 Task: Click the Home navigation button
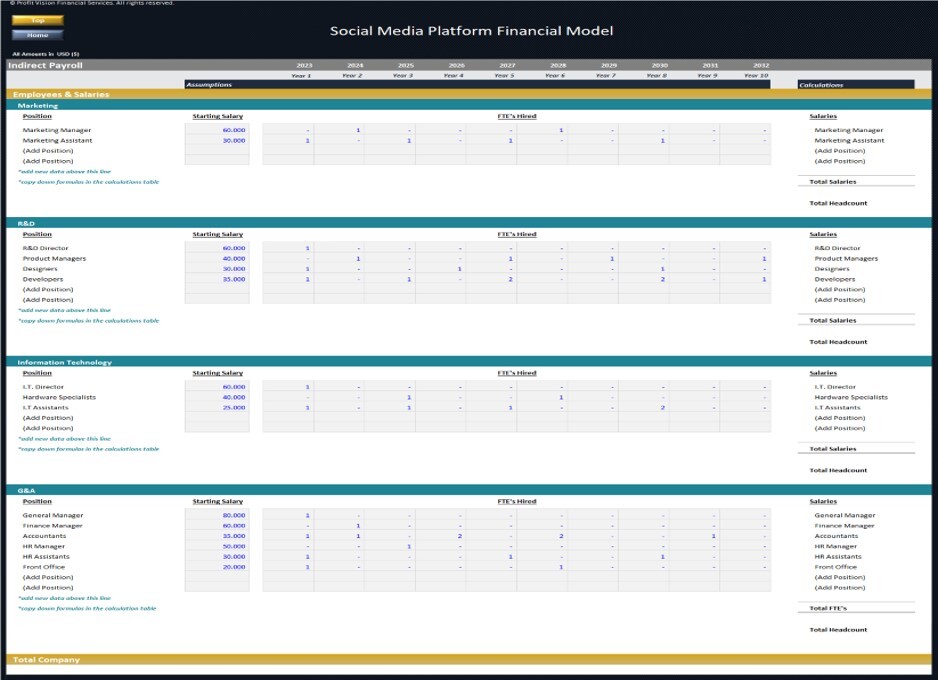(x=38, y=35)
